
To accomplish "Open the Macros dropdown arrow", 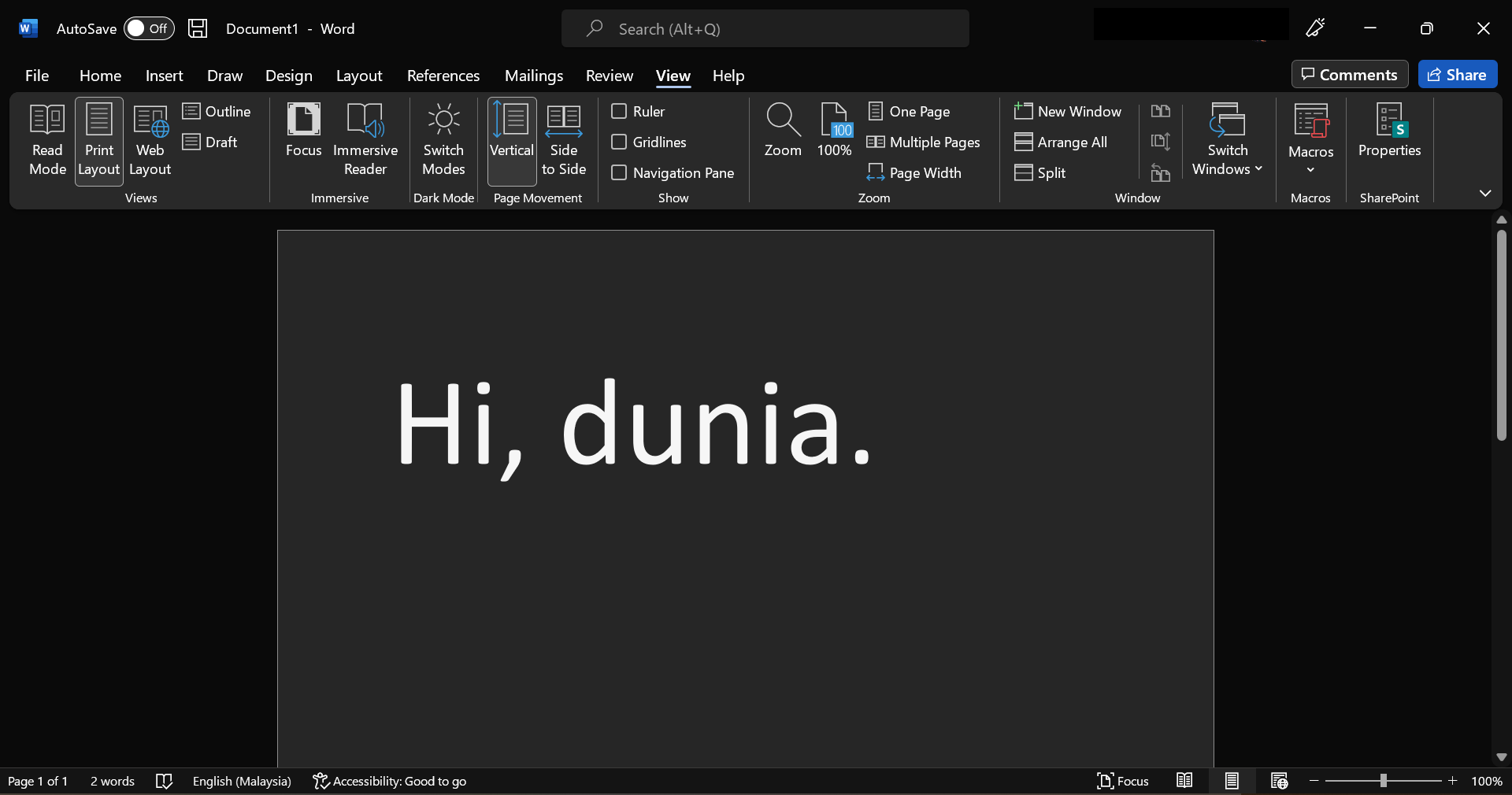I will tap(1310, 169).
